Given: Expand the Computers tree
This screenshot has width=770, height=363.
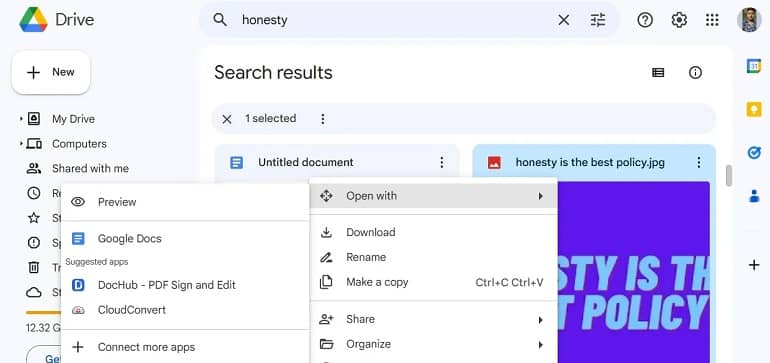Looking at the screenshot, I should point(21,144).
